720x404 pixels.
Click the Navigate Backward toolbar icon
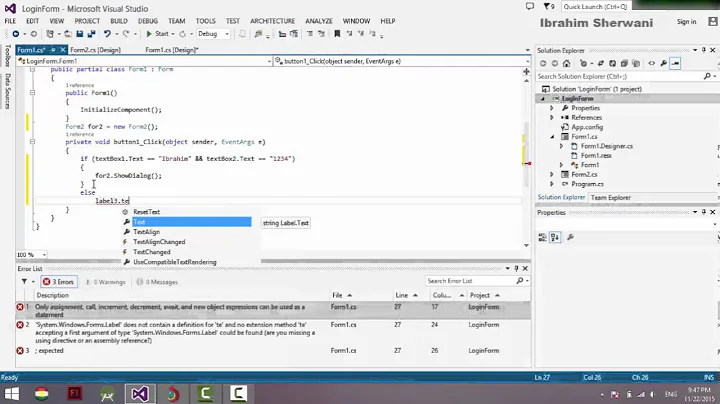16,34
